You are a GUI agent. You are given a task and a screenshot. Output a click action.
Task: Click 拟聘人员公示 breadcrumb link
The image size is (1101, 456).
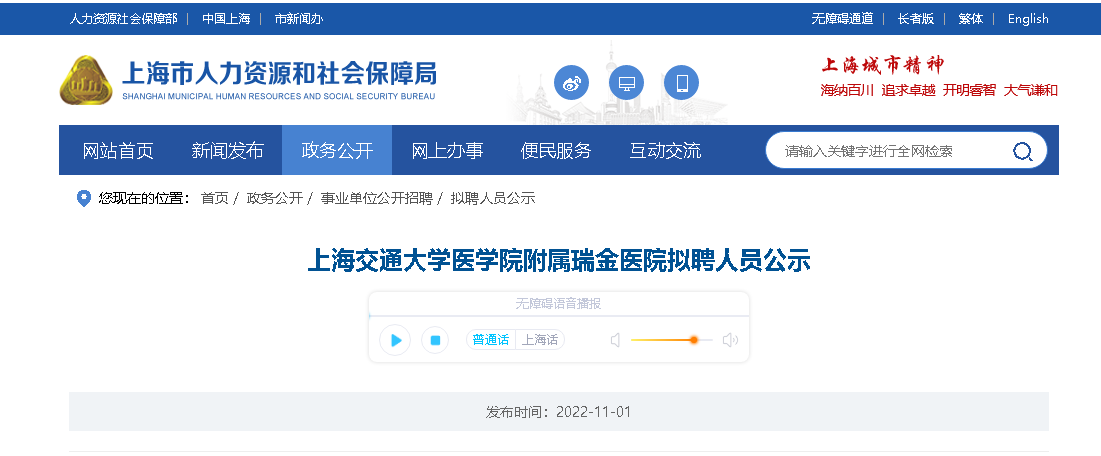pyautogui.click(x=493, y=198)
